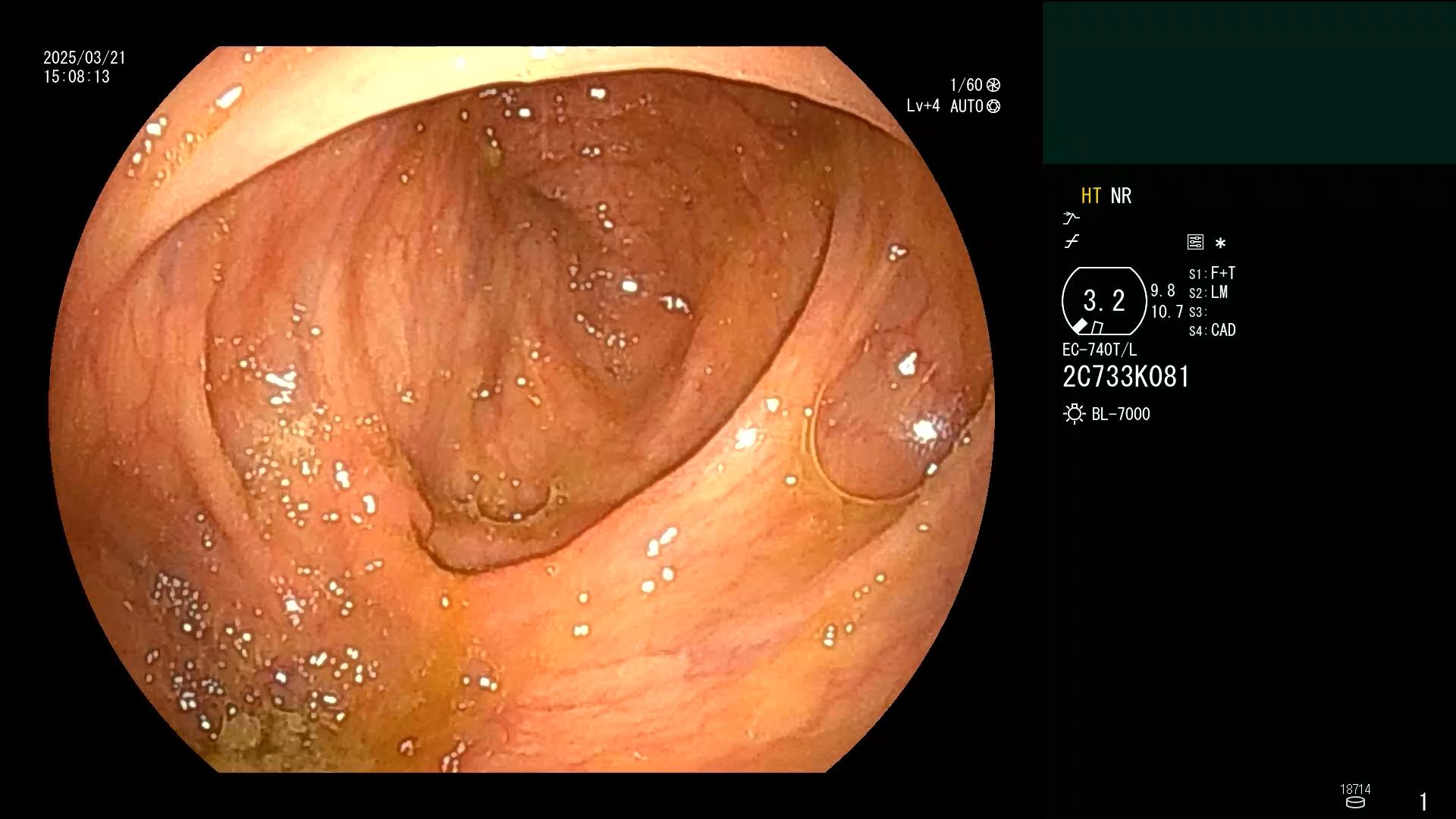Click the shutter speed fan icon beside 1/60

(993, 85)
